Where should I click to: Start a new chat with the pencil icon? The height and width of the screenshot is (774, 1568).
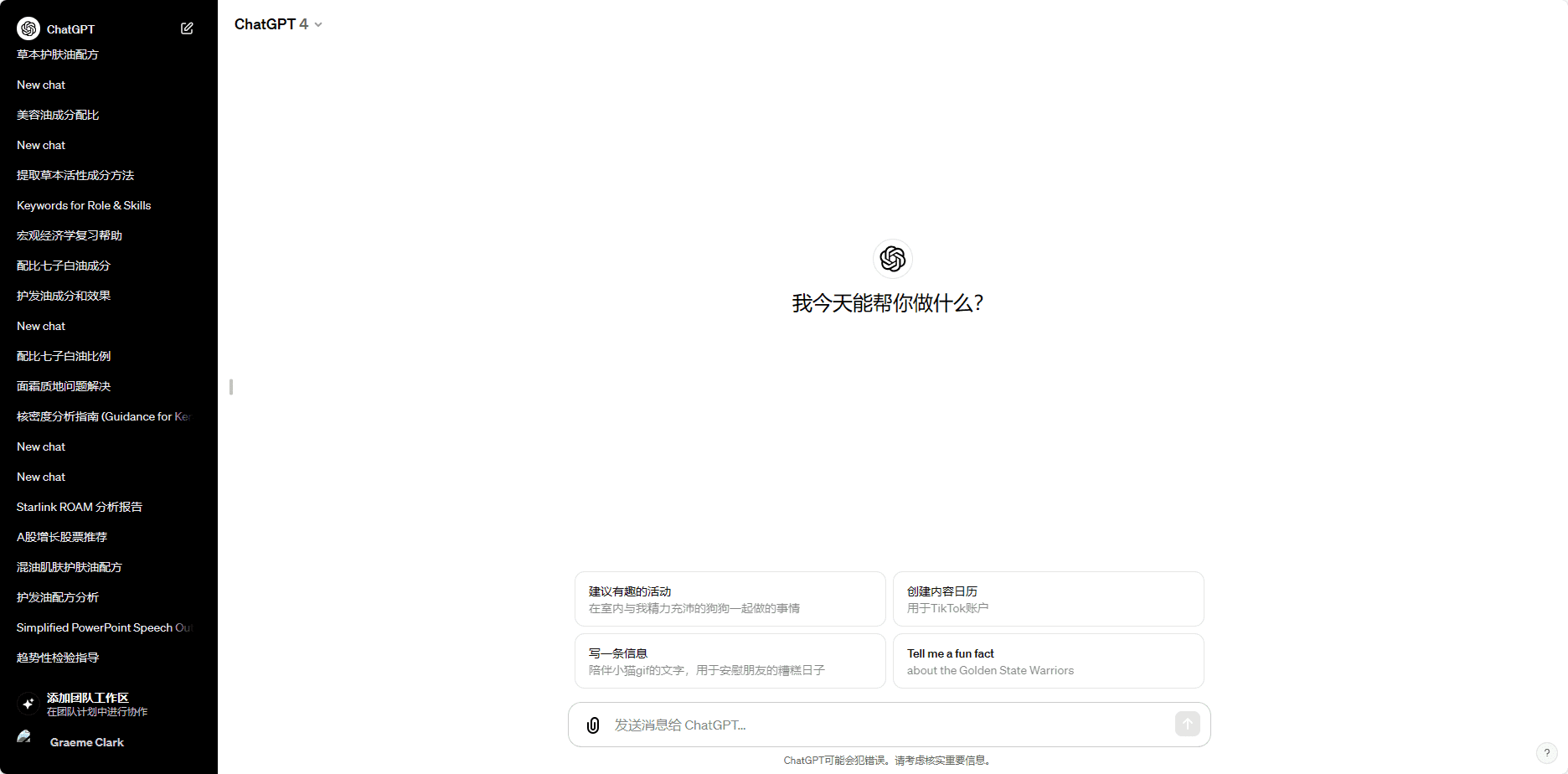187,28
